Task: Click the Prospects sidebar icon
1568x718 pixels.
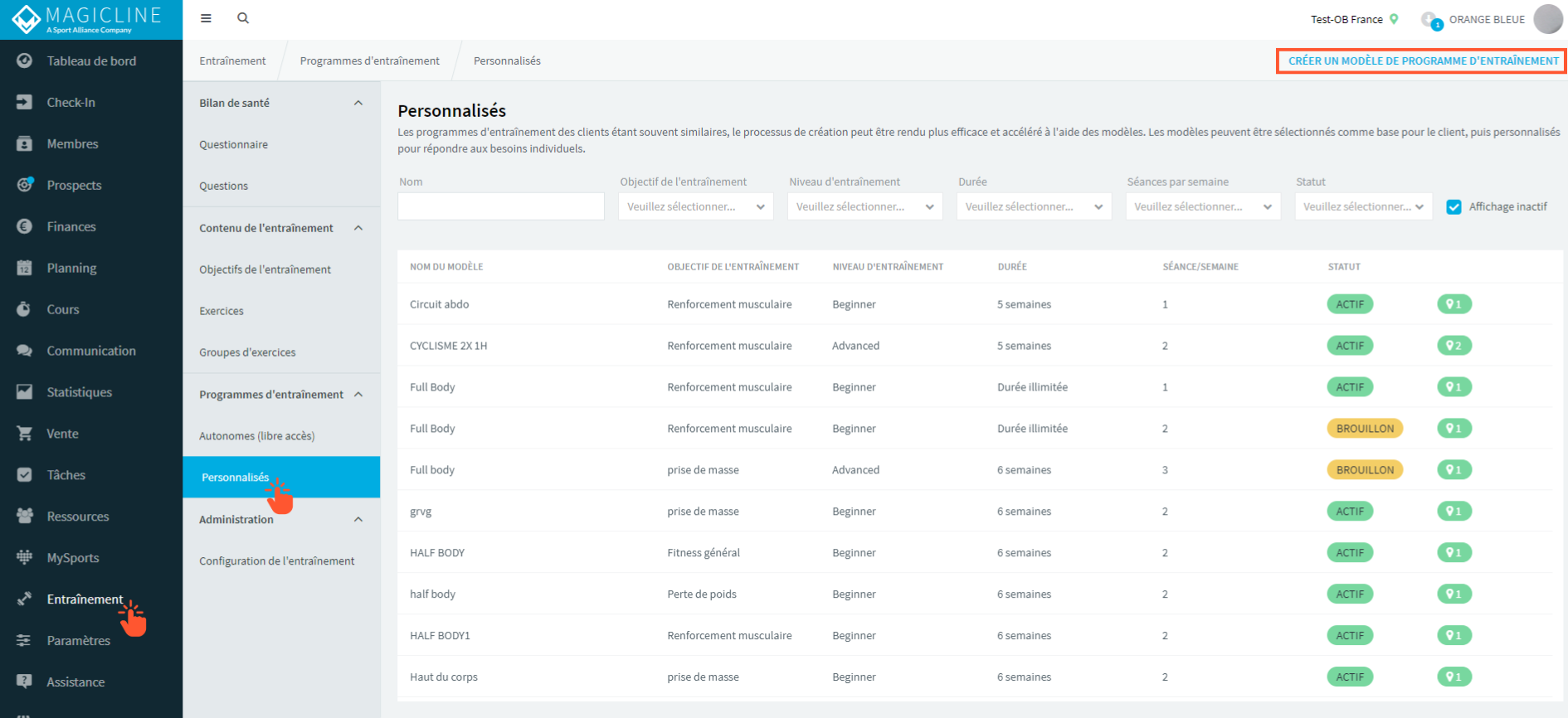Action: coord(25,185)
